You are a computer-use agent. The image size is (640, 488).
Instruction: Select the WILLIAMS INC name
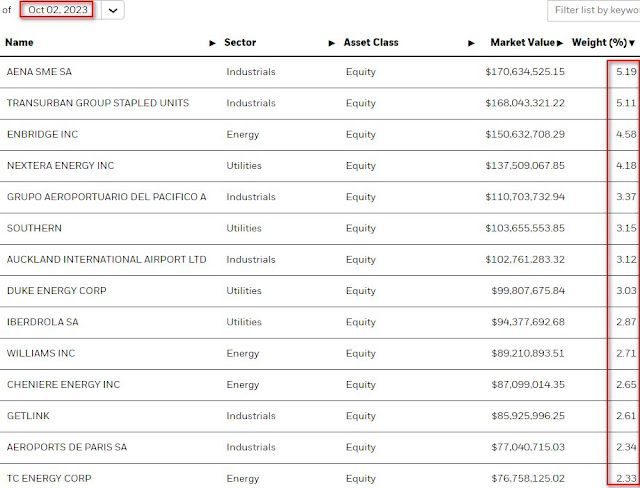pos(41,353)
